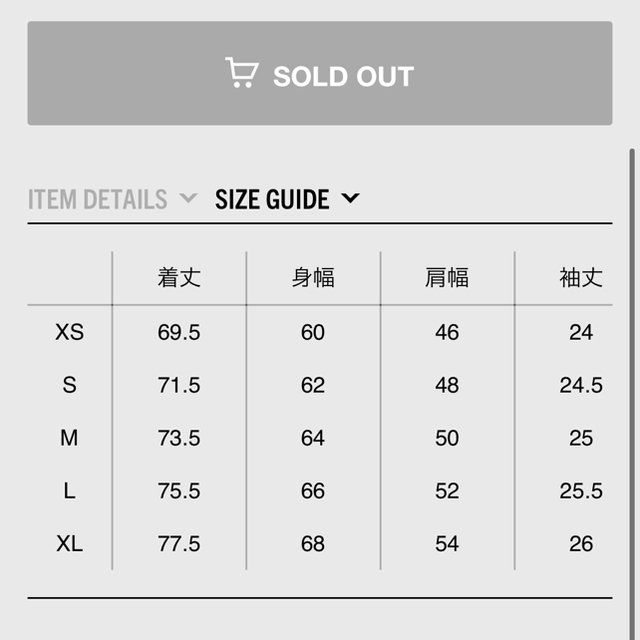Click the XS size row label
The width and height of the screenshot is (640, 640).
click(x=69, y=332)
